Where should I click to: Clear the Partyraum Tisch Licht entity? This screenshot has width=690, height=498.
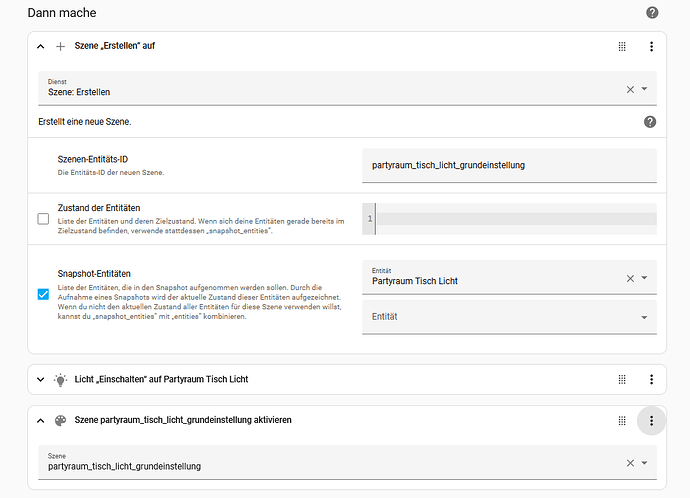630,278
